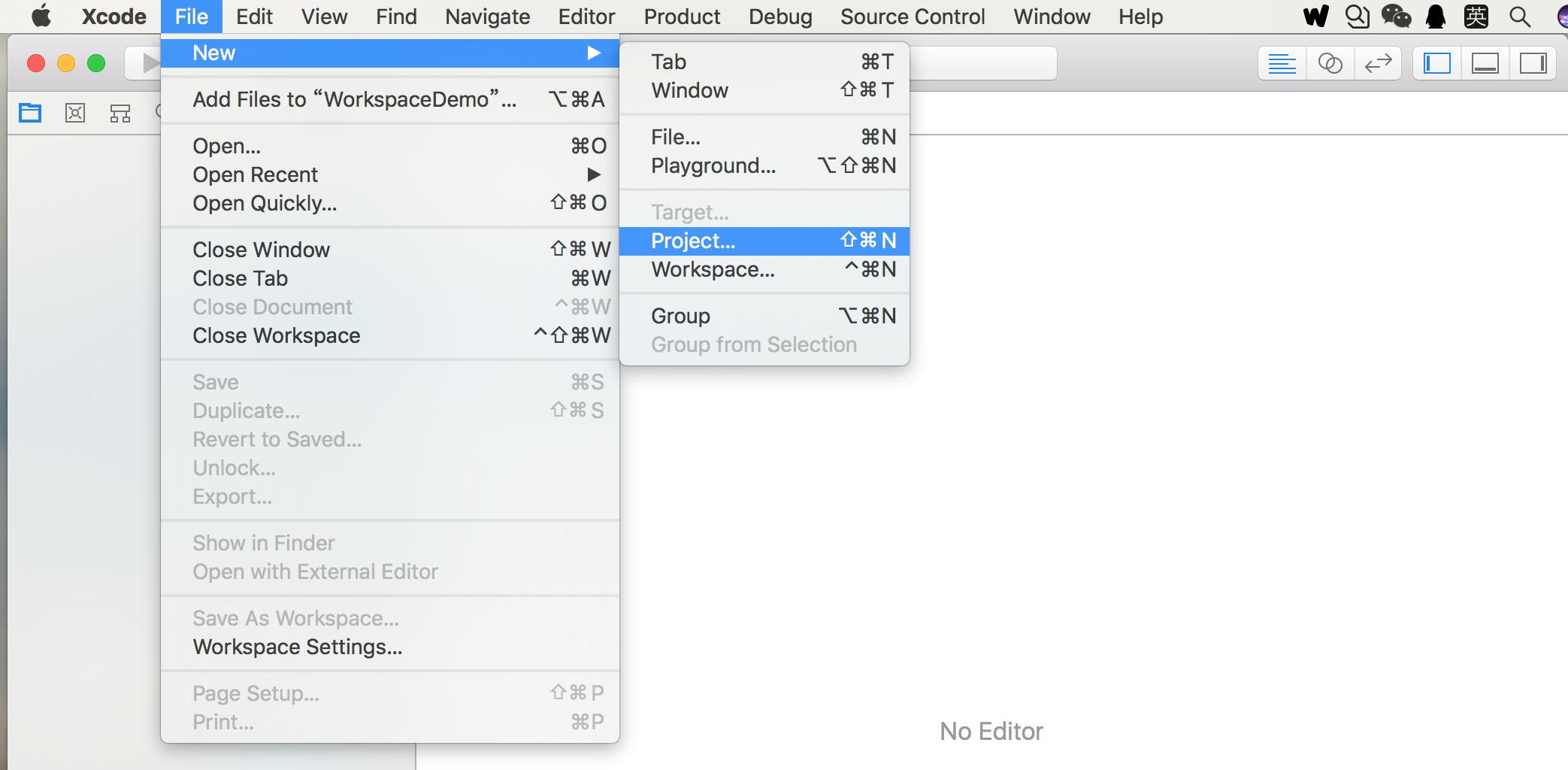This screenshot has width=1568, height=770.
Task: Click the Run play button
Action: point(149,64)
